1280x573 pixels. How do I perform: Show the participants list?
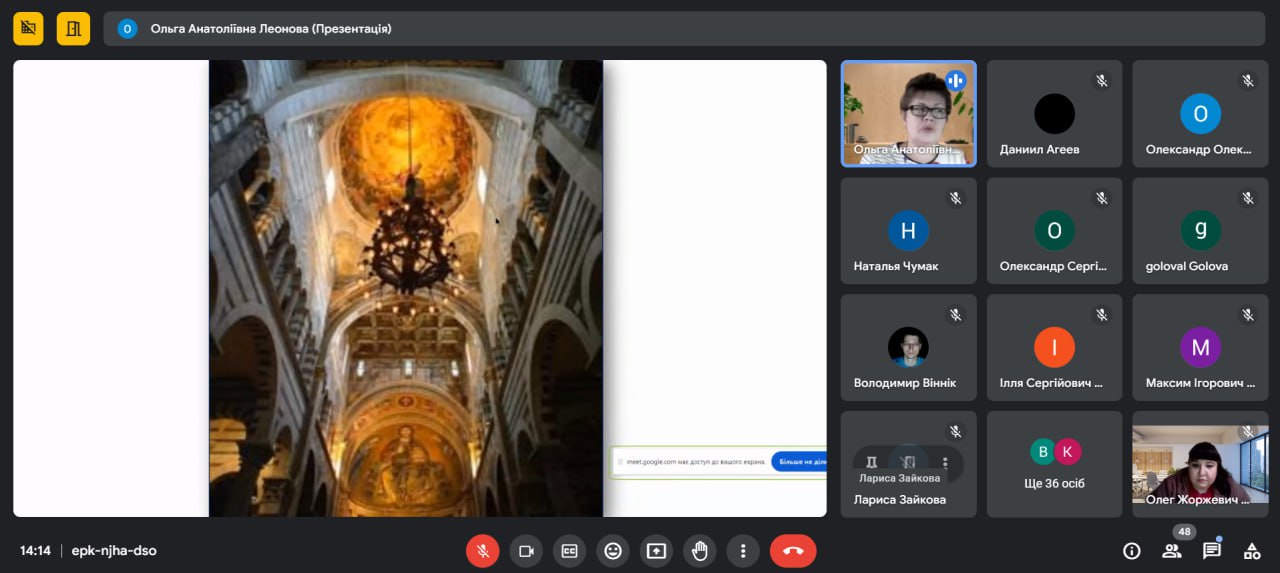point(1171,551)
